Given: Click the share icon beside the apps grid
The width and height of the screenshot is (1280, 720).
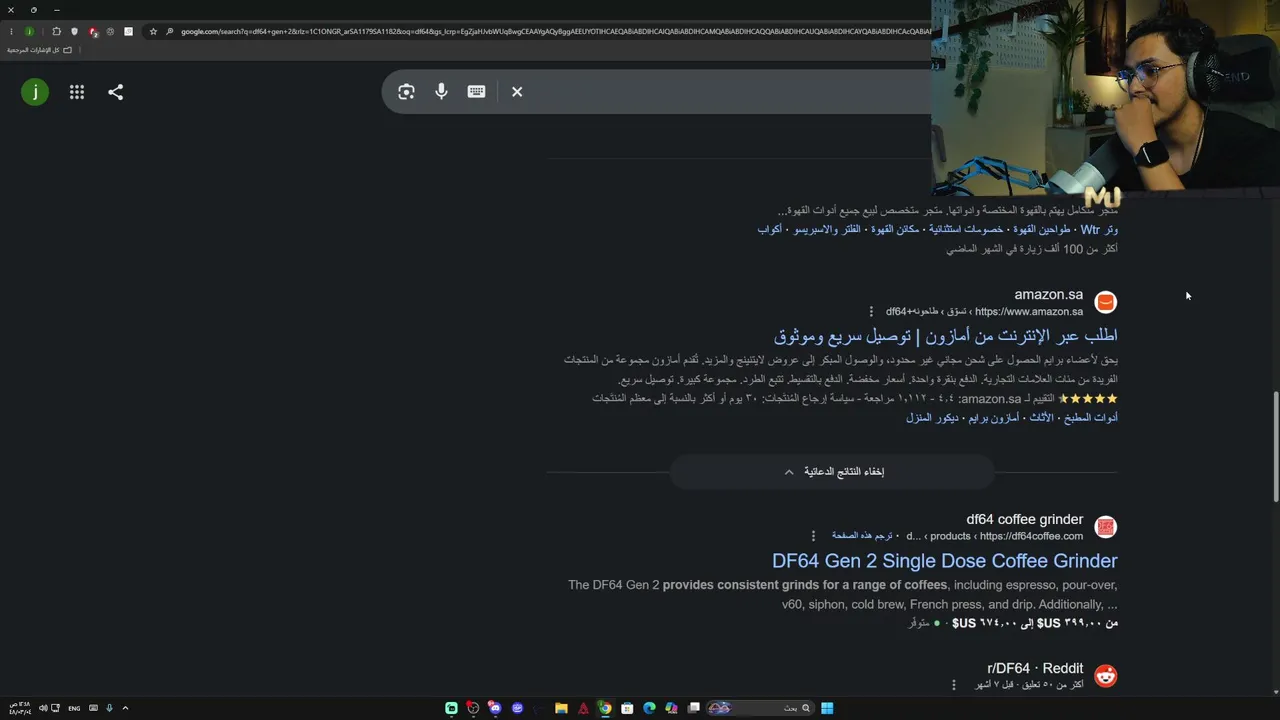Looking at the screenshot, I should (x=116, y=92).
